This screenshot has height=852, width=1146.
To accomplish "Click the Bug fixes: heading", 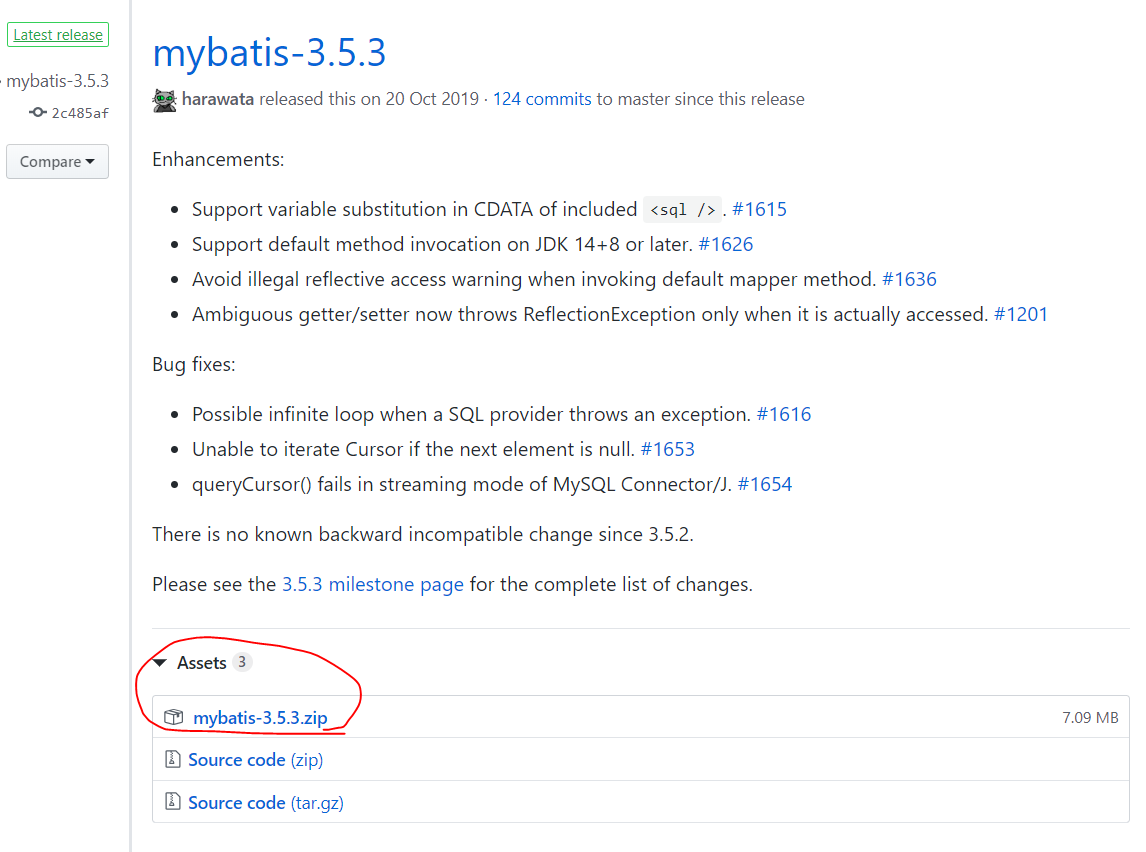I will tap(194, 364).
